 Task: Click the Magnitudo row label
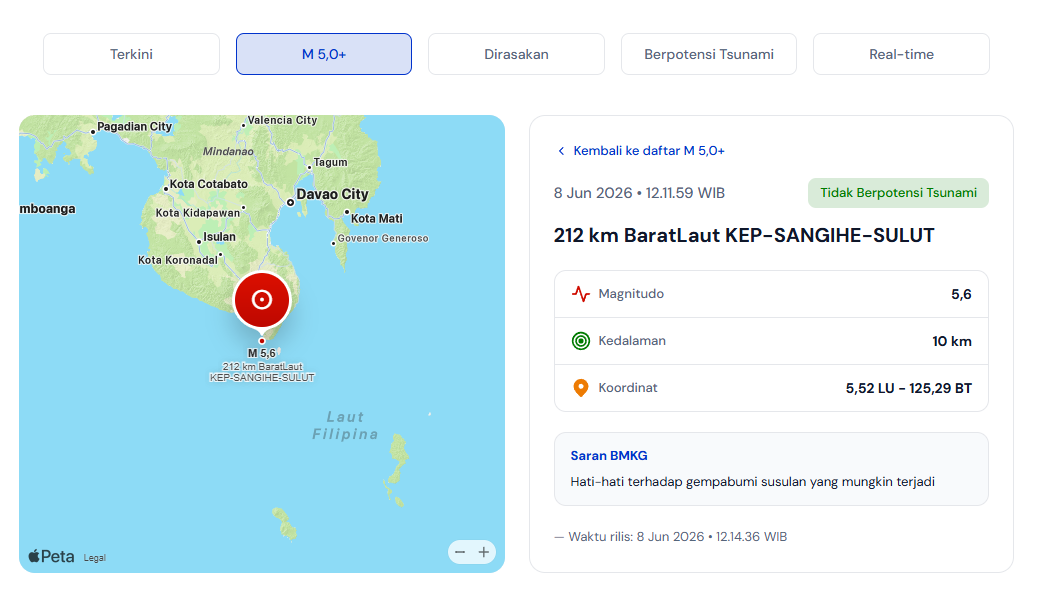631,294
